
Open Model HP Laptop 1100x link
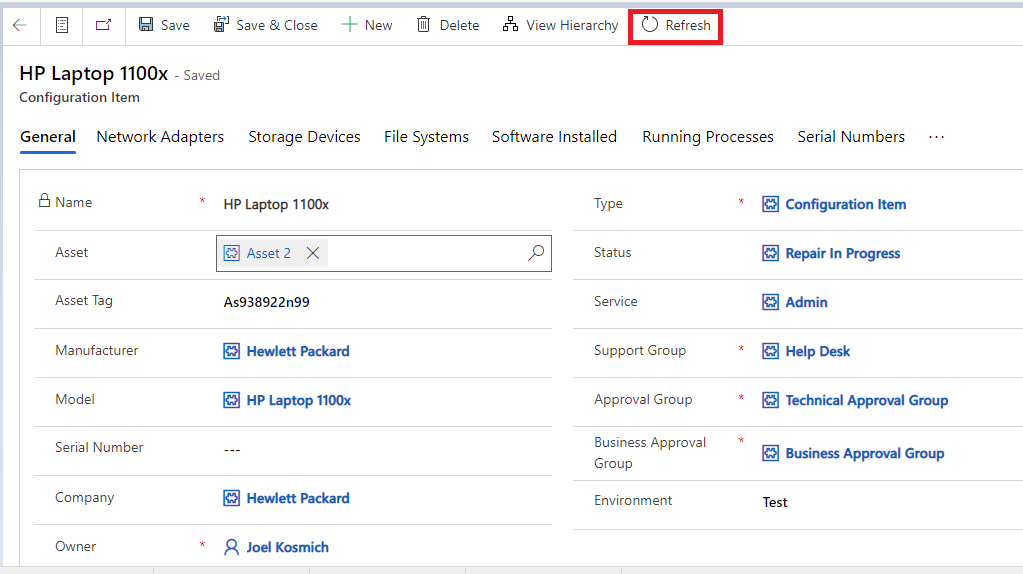click(299, 400)
